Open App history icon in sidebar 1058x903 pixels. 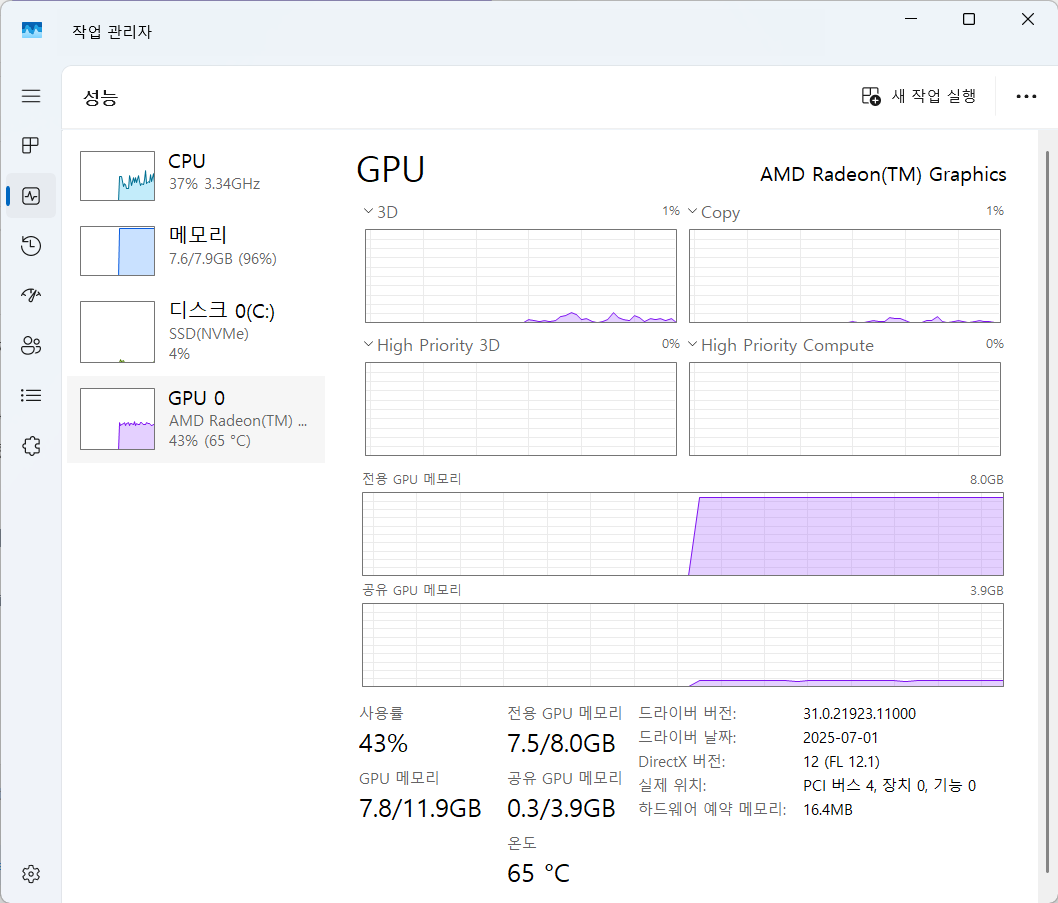(x=31, y=246)
